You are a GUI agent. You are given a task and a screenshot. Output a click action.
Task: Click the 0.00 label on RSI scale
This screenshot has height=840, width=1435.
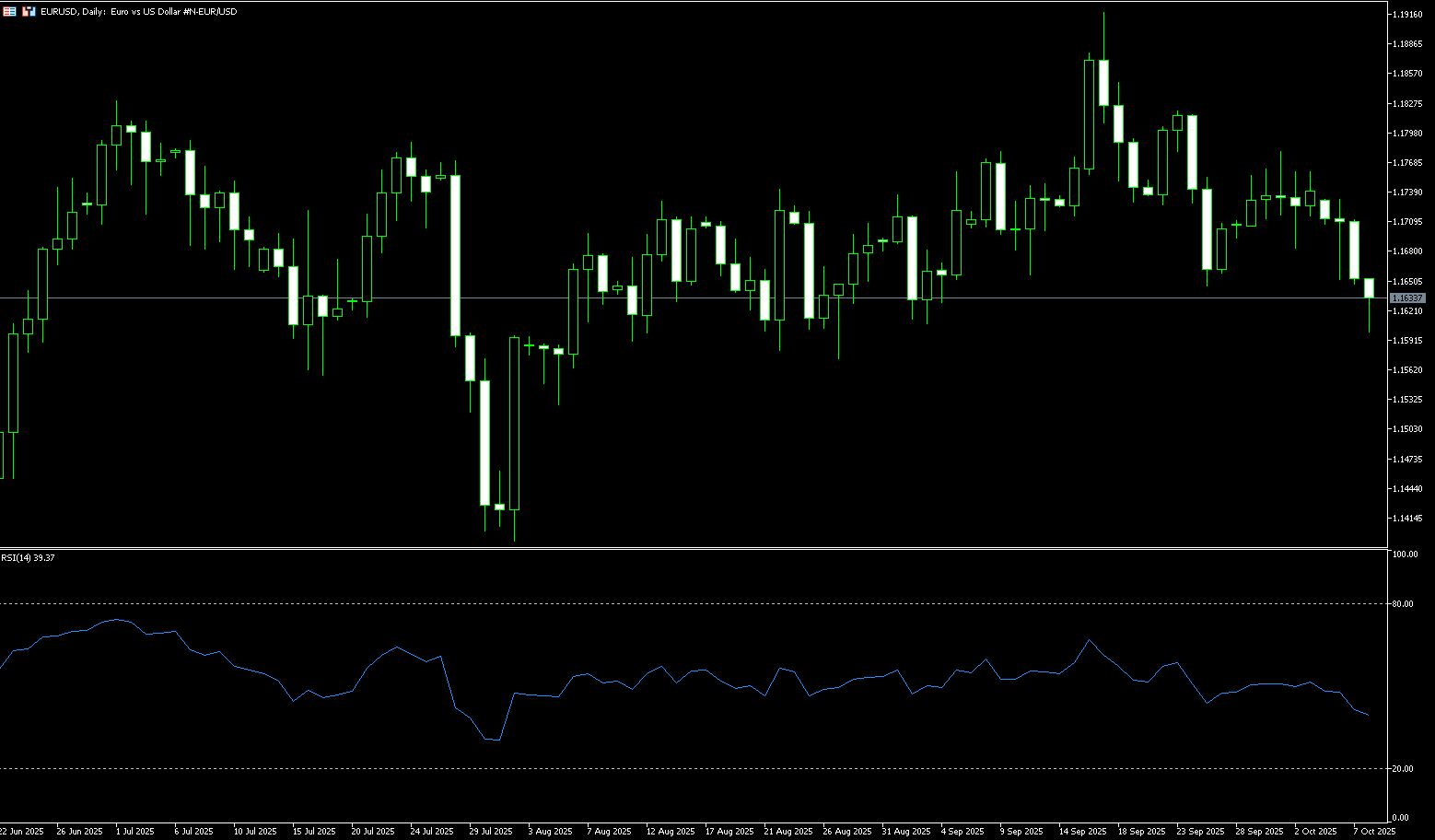click(1400, 818)
